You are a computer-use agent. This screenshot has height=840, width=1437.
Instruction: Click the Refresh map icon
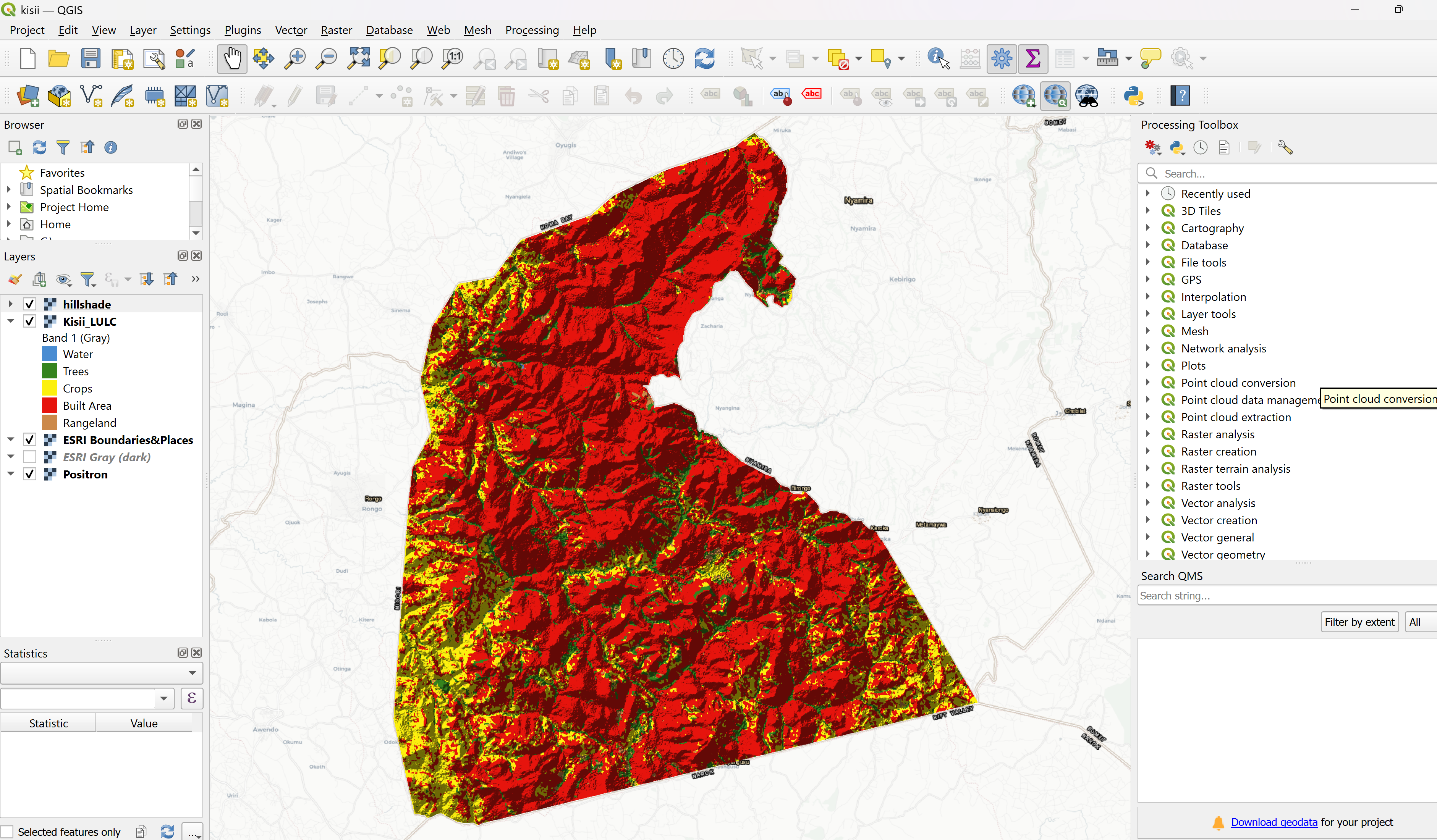[705, 58]
